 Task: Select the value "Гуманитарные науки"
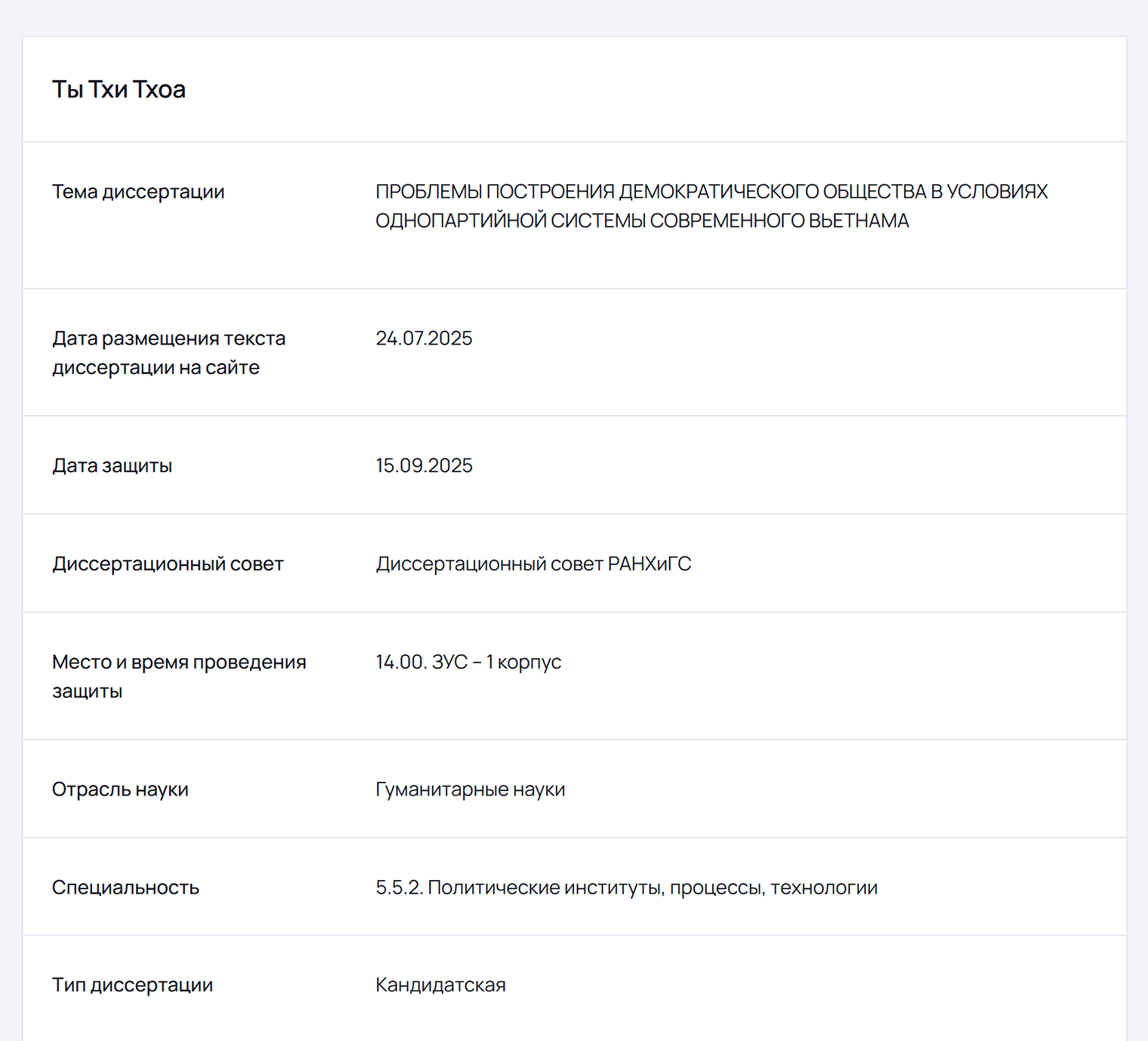point(470,789)
